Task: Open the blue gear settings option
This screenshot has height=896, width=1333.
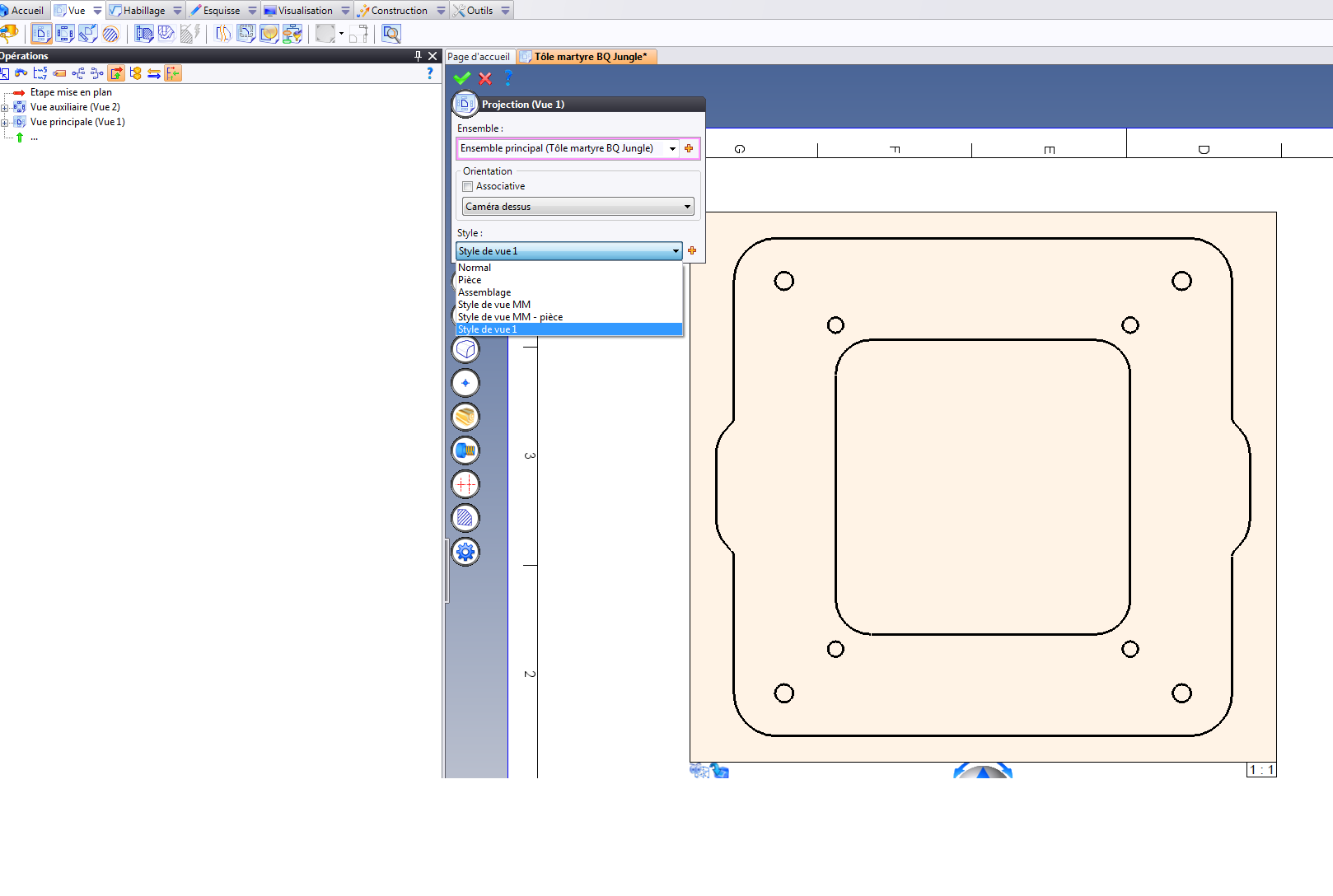Action: pos(465,552)
